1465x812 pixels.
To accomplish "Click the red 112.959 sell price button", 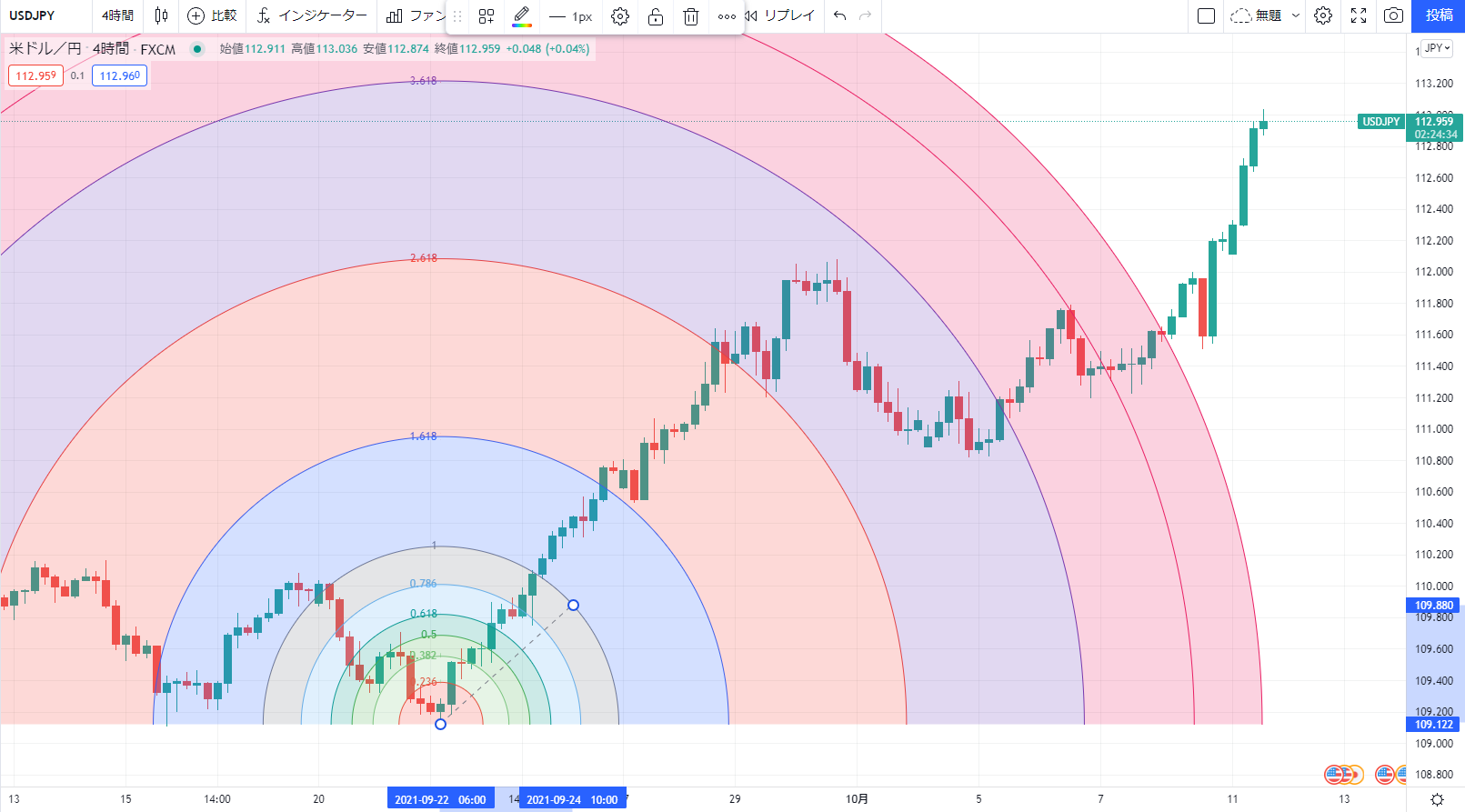I will [35, 75].
